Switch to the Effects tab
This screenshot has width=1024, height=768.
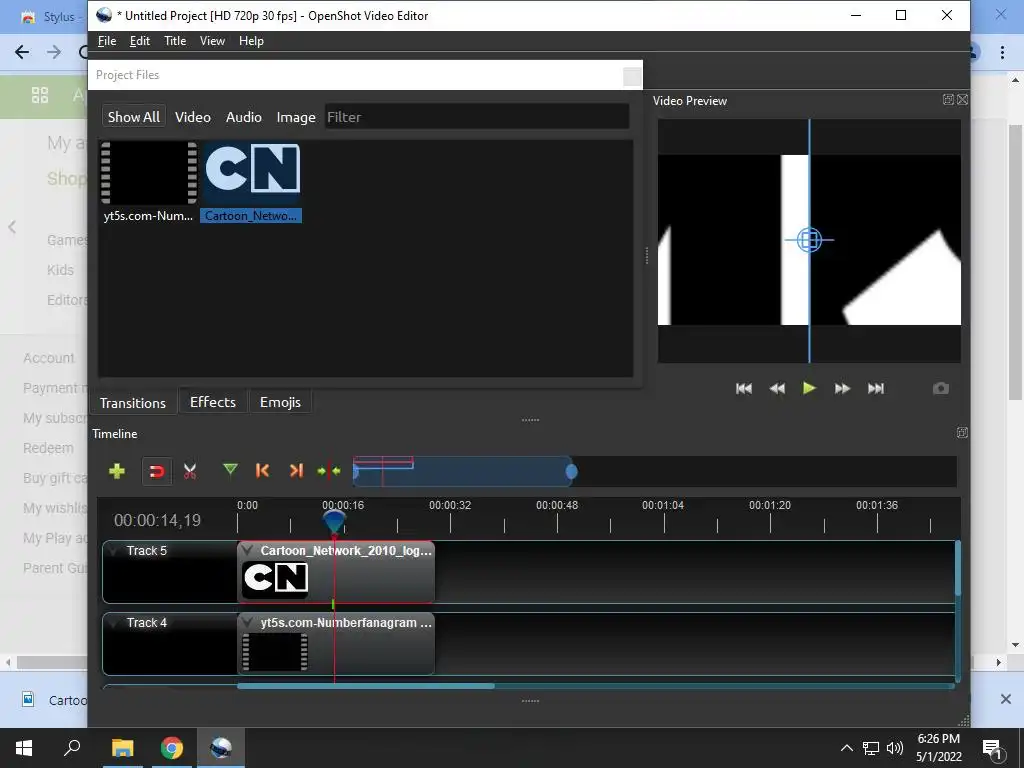213,402
